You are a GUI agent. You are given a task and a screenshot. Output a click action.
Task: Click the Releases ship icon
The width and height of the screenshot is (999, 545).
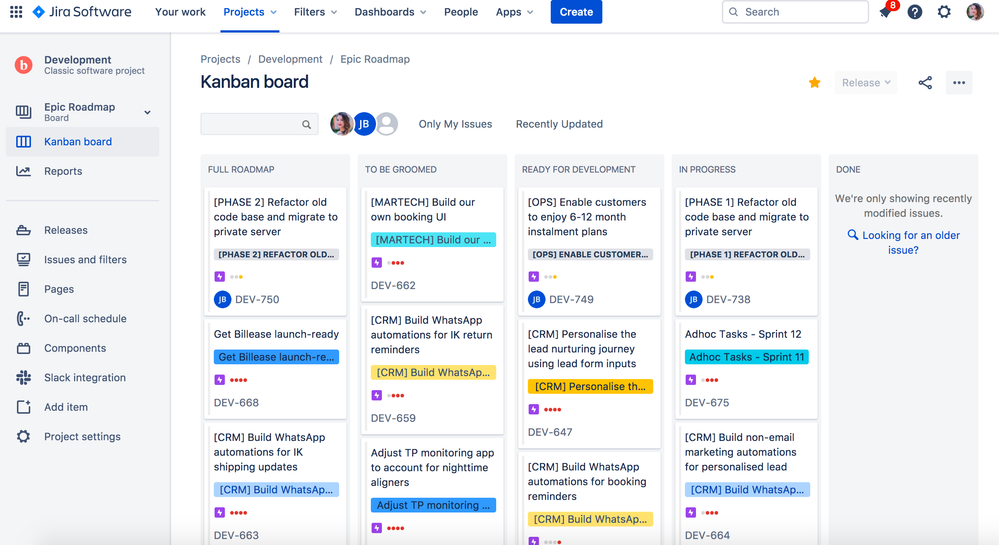click(x=24, y=230)
